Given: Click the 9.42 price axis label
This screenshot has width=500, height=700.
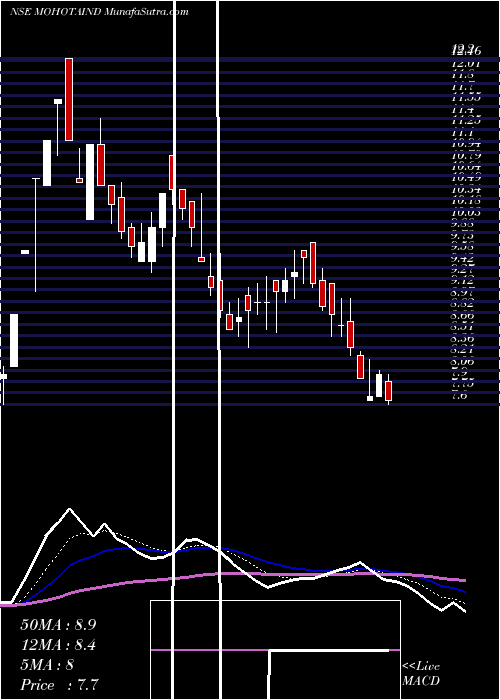Looking at the screenshot, I should tap(464, 258).
